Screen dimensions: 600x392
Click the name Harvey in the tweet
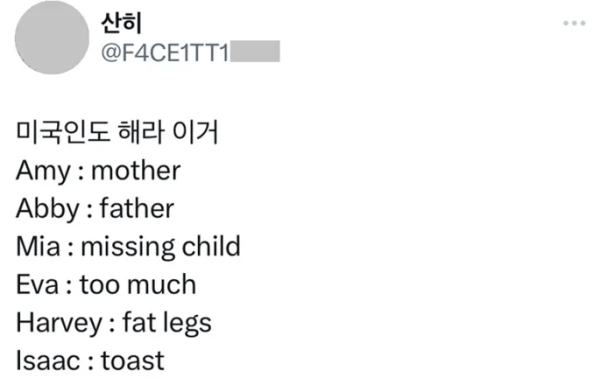click(x=59, y=323)
